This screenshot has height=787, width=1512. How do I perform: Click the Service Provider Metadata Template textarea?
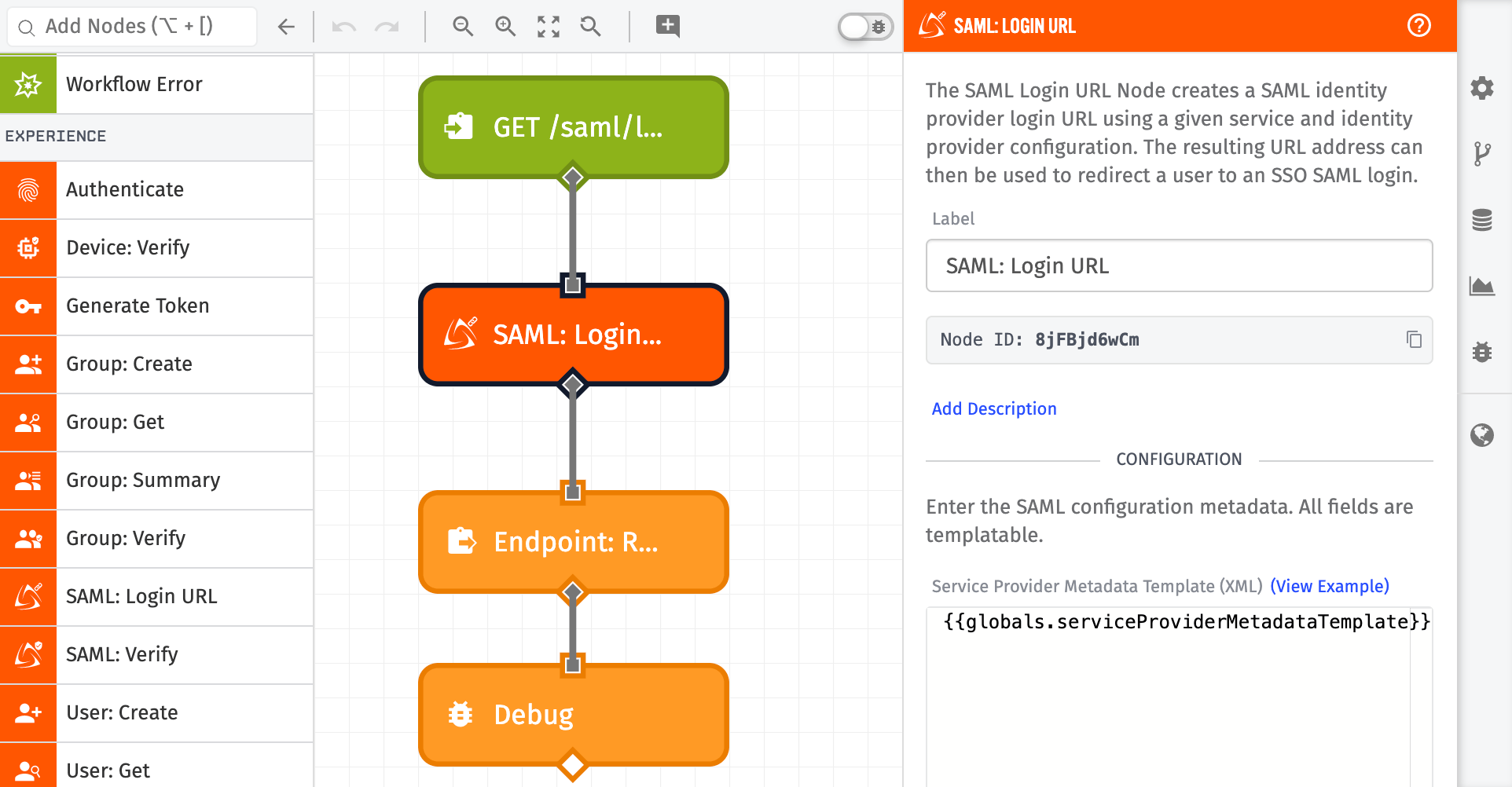(1179, 697)
